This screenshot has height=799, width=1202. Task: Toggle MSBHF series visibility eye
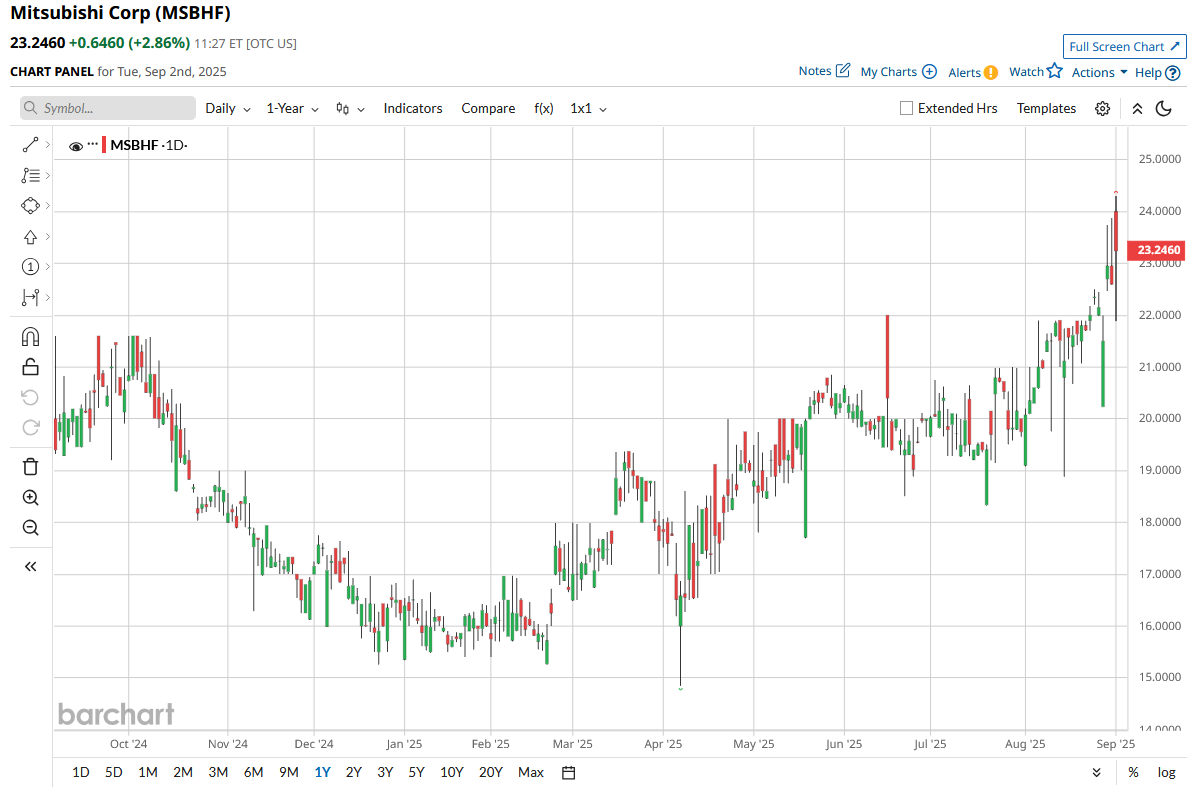[76, 146]
